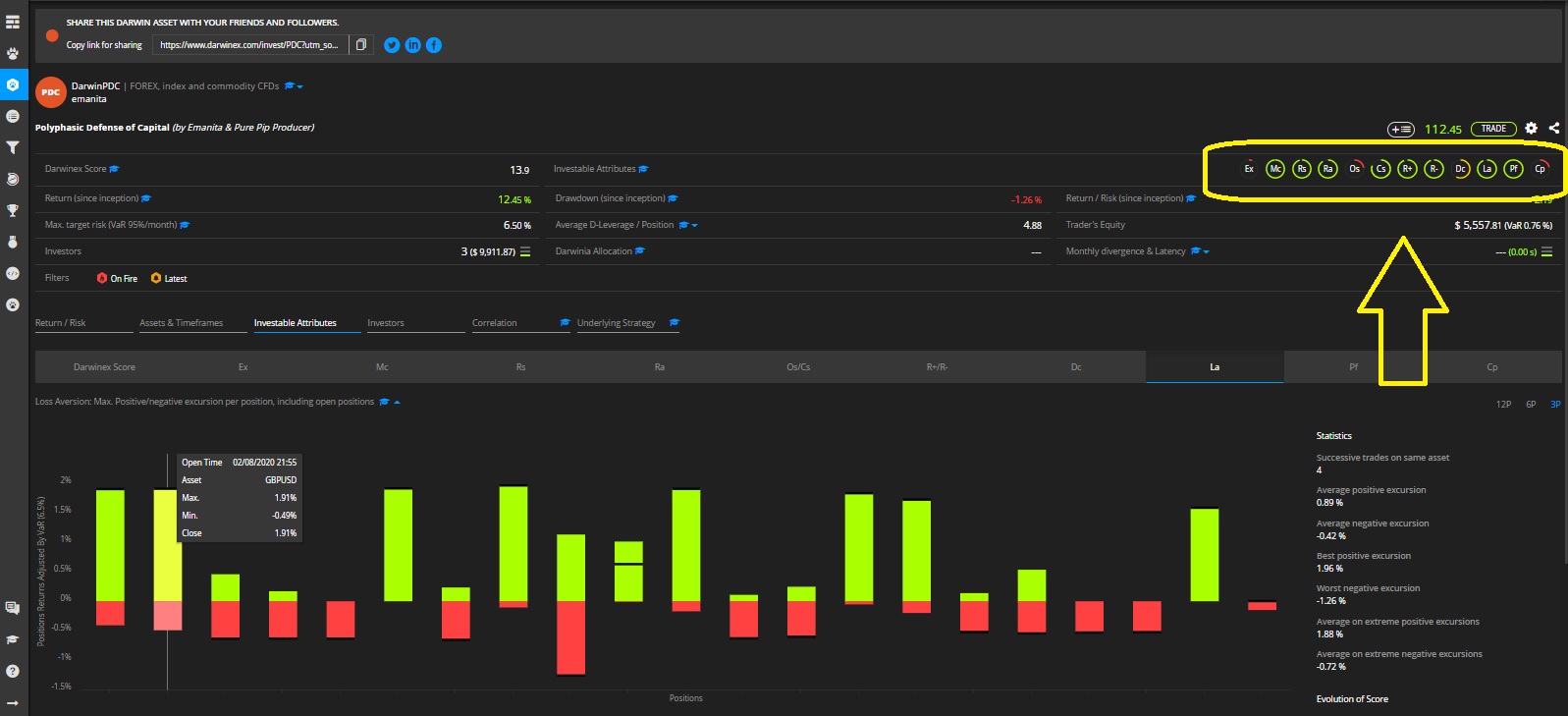Viewport: 1568px width, 716px height.
Task: Copy the sharing link with clipboard icon
Action: click(361, 45)
